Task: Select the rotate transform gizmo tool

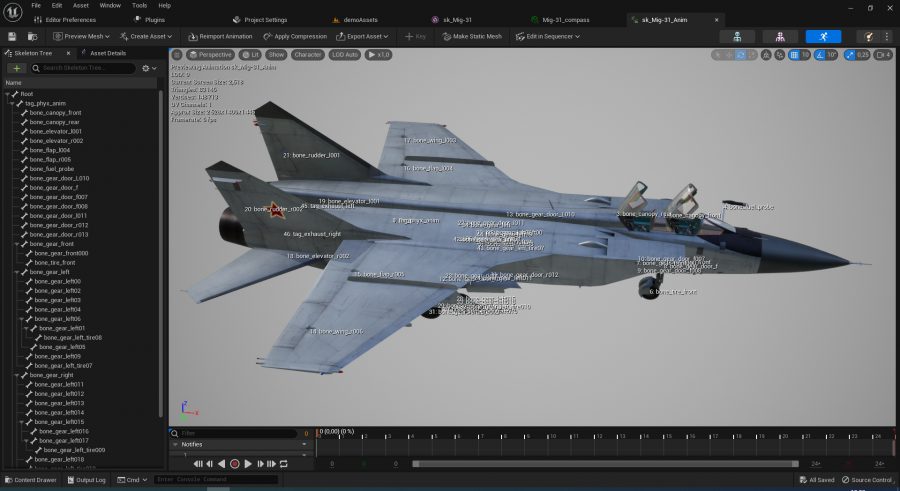Action: pyautogui.click(x=740, y=55)
